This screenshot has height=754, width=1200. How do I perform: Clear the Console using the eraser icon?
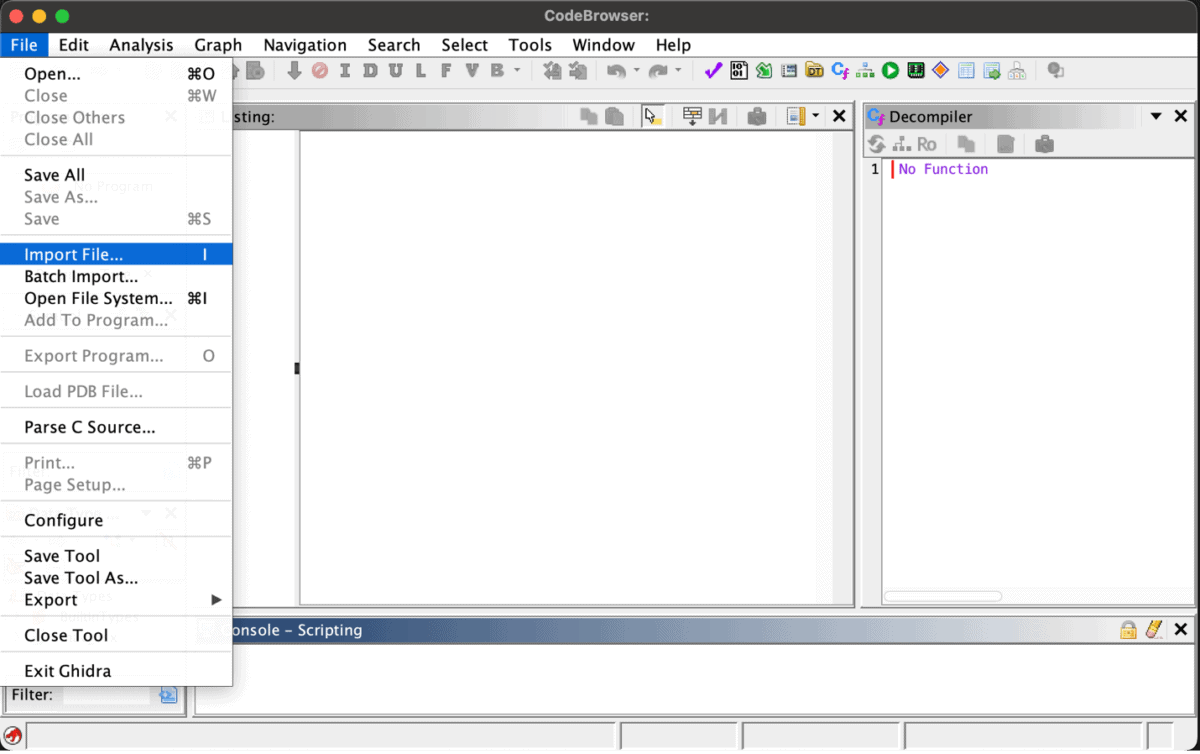tap(1154, 630)
